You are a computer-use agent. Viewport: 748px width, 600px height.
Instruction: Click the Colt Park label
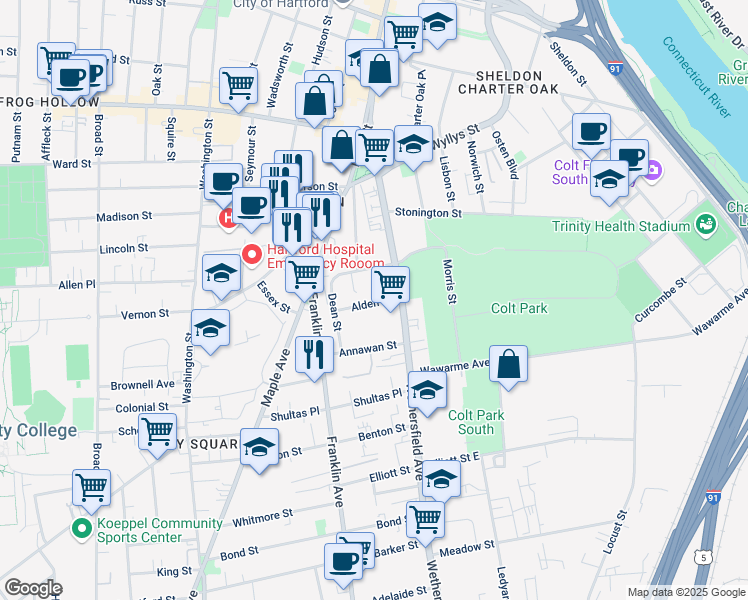(519, 308)
